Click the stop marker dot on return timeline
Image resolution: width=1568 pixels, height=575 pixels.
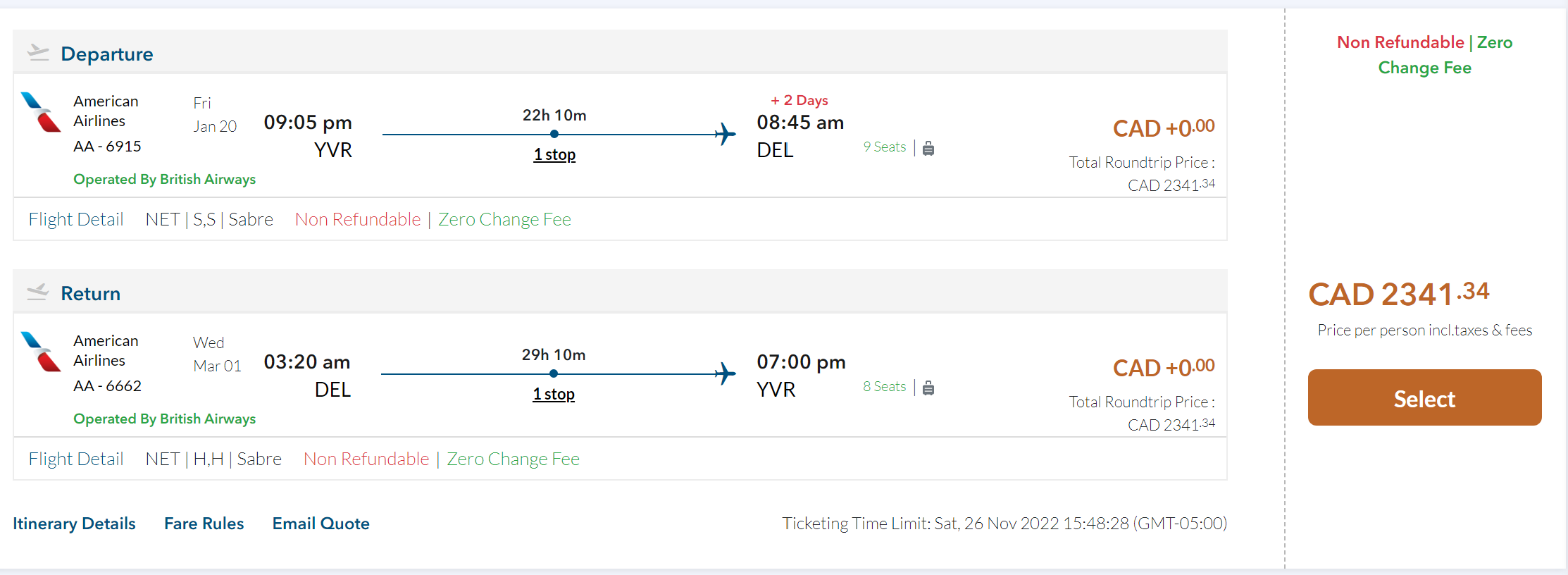554,373
